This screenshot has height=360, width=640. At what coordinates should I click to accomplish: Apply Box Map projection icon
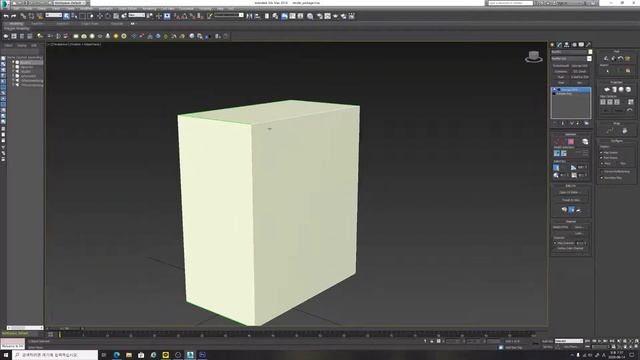click(x=628, y=89)
